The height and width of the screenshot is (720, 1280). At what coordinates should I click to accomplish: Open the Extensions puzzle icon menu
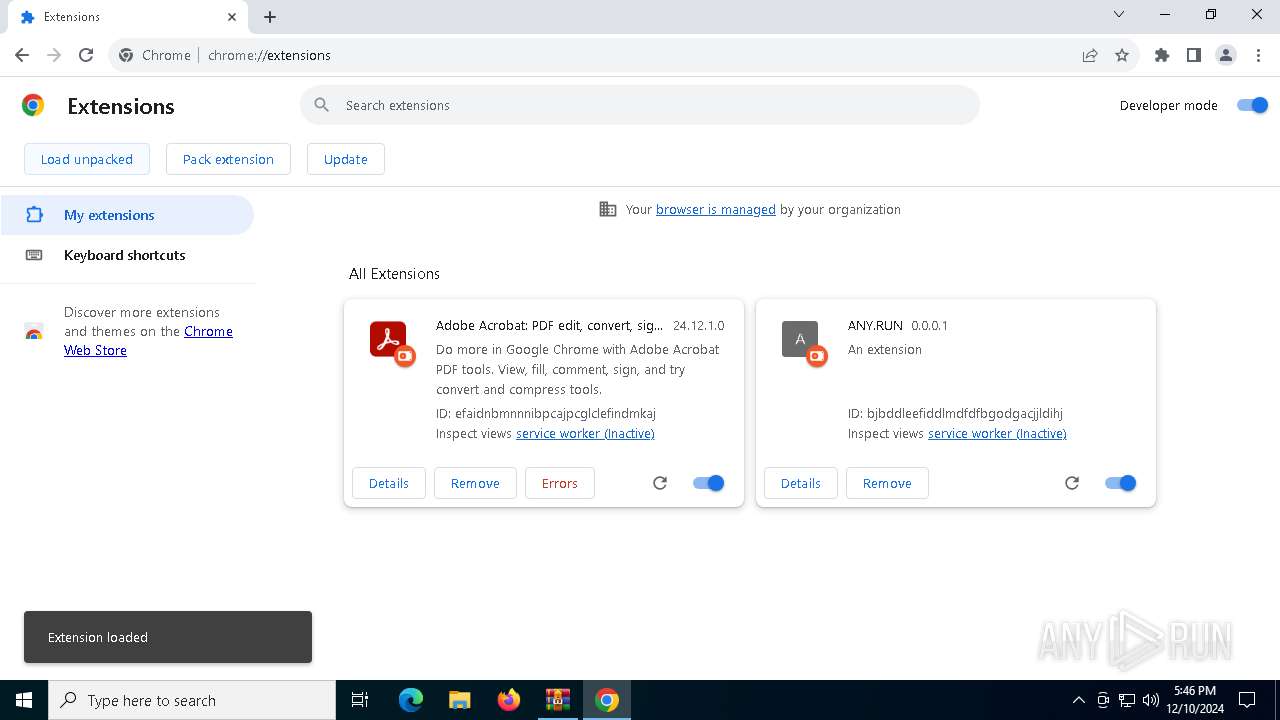(1162, 55)
